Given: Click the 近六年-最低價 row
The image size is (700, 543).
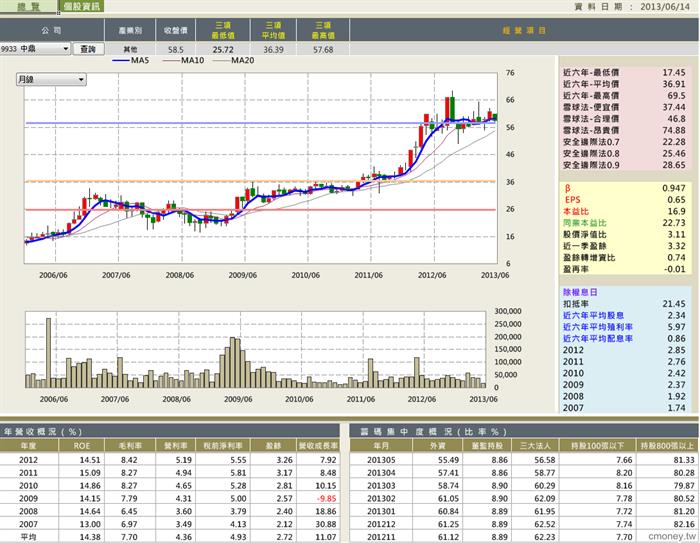Looking at the screenshot, I should coord(624,72).
